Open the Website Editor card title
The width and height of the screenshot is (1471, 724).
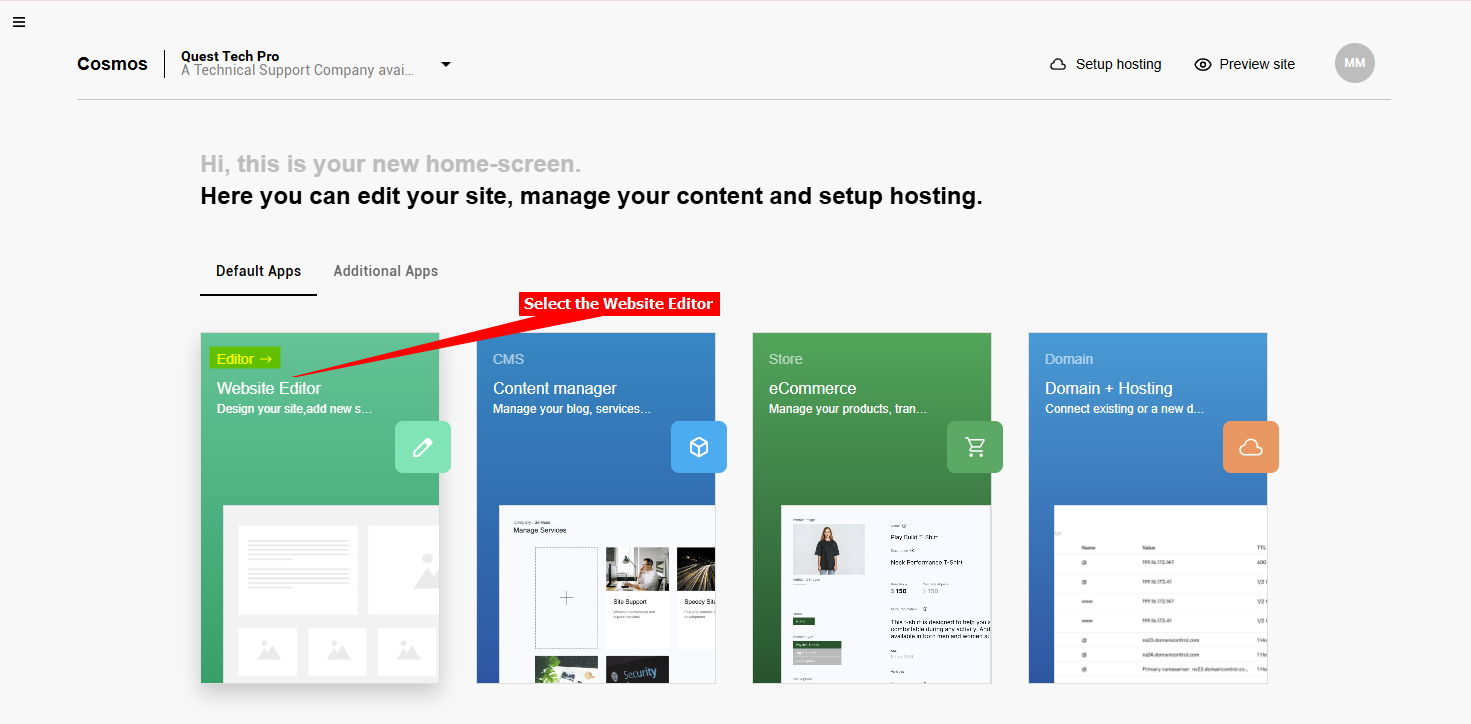click(x=269, y=388)
